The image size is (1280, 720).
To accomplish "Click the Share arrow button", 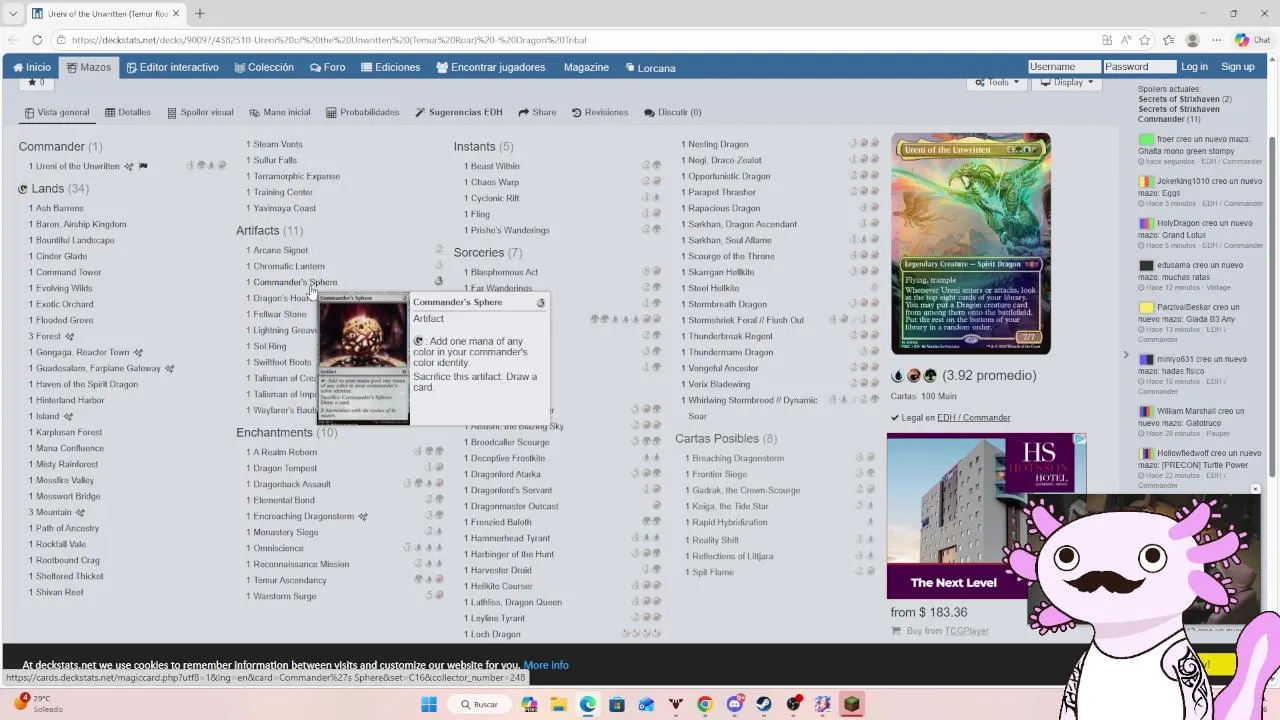I will 538,112.
